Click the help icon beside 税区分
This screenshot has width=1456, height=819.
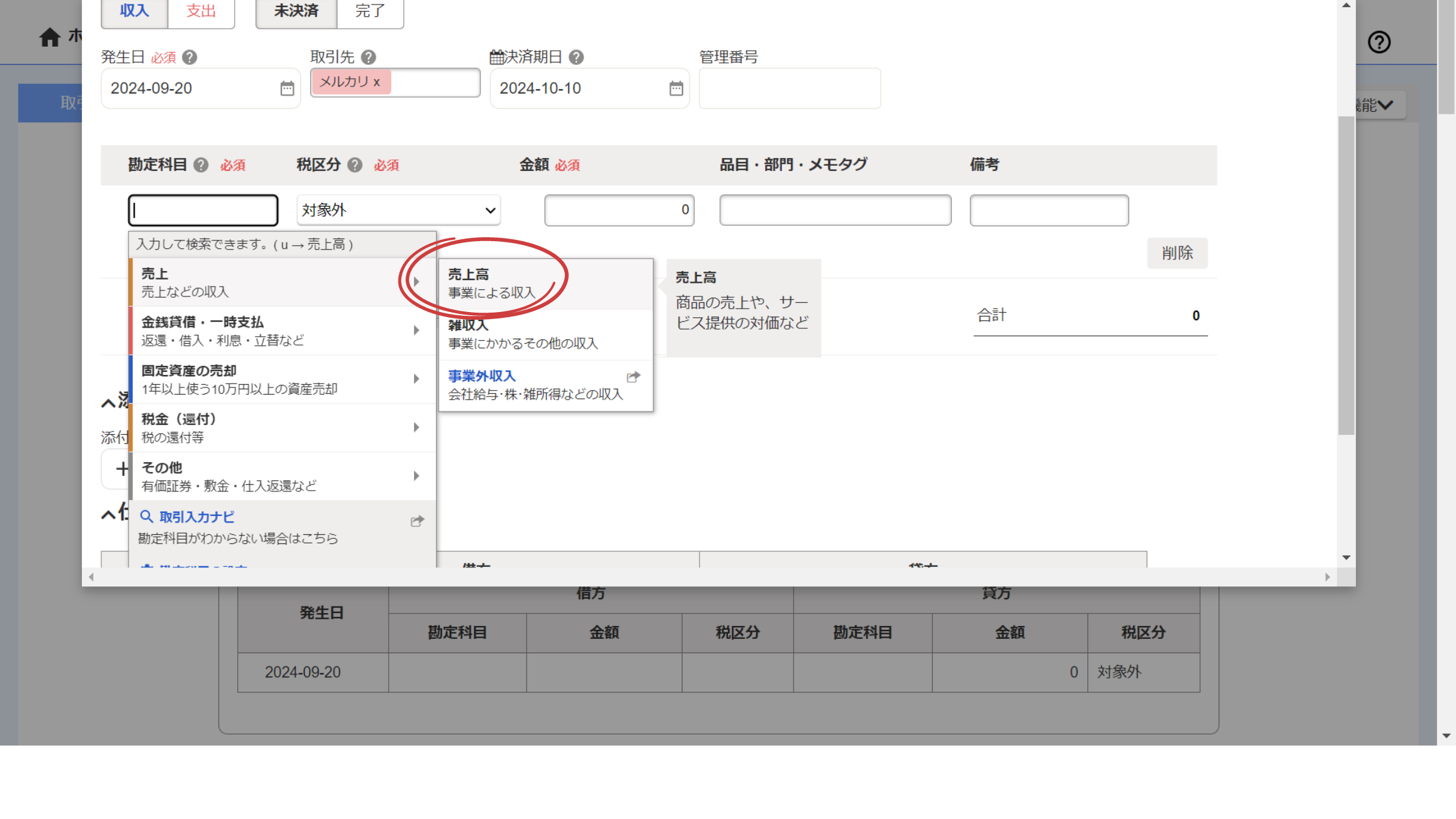(x=355, y=165)
